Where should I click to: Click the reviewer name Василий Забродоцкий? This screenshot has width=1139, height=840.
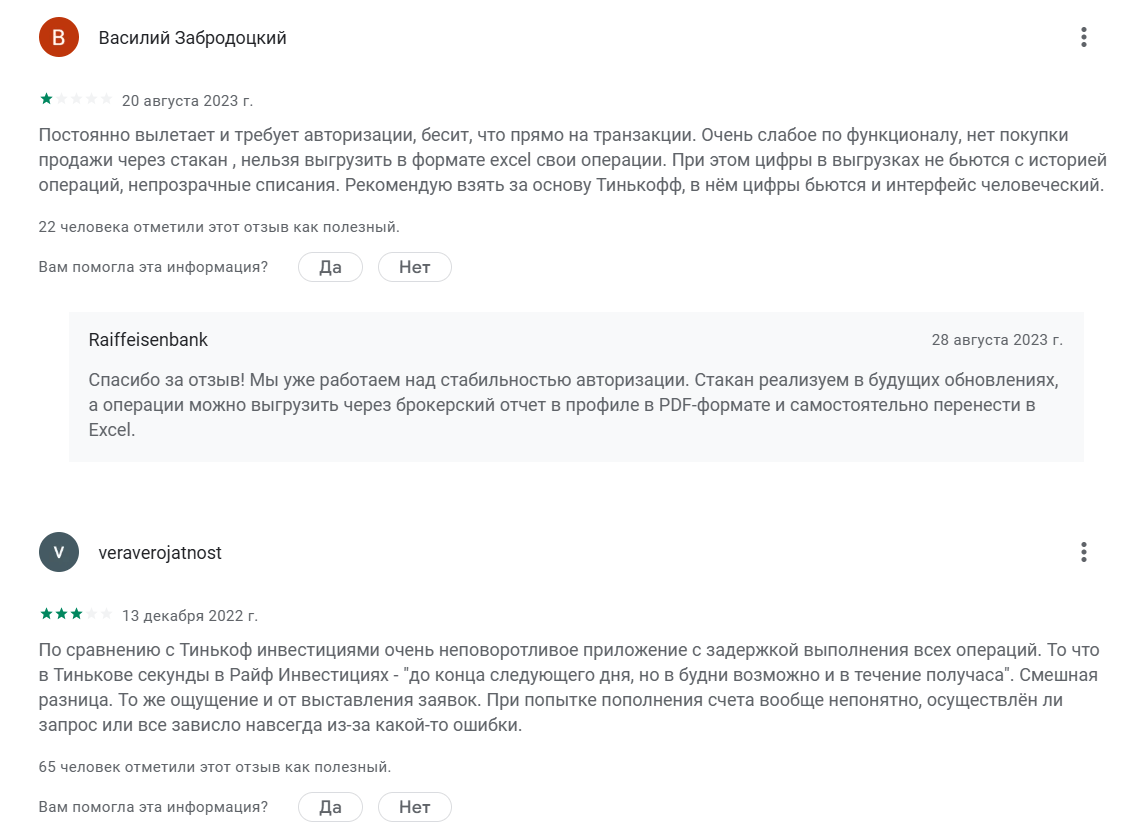(192, 38)
